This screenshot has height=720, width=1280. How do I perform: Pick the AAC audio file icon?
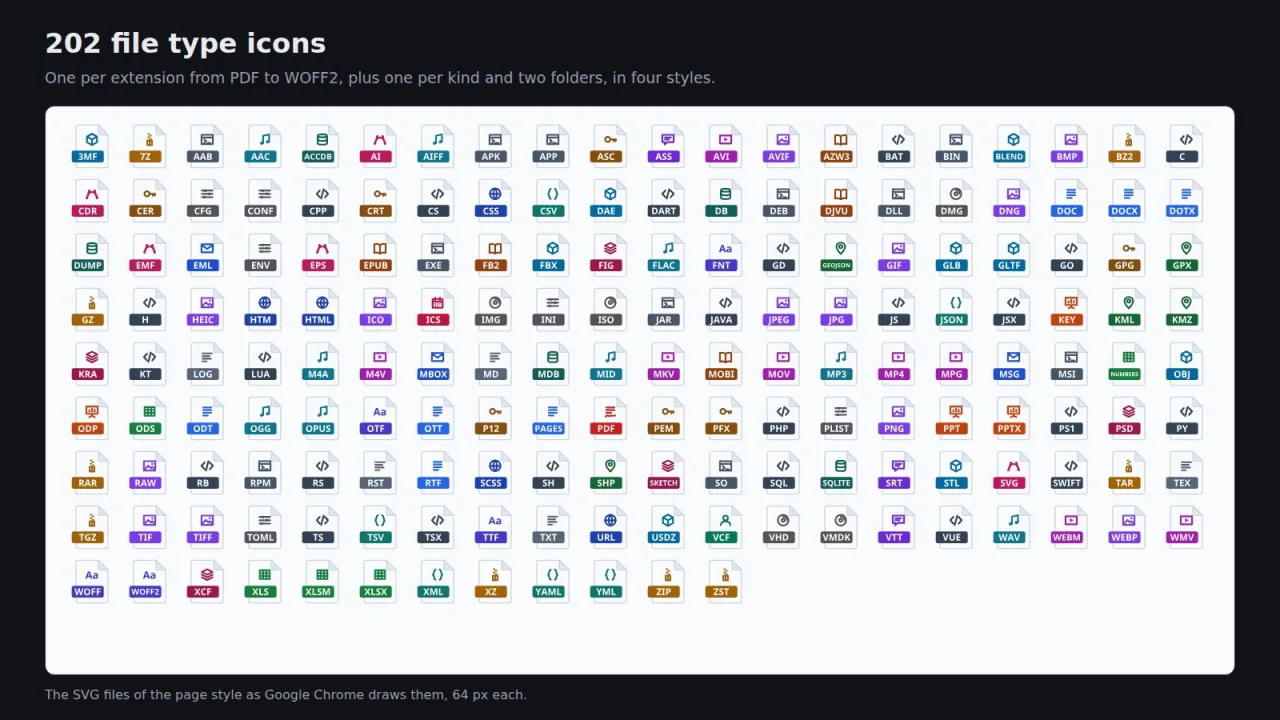click(264, 146)
